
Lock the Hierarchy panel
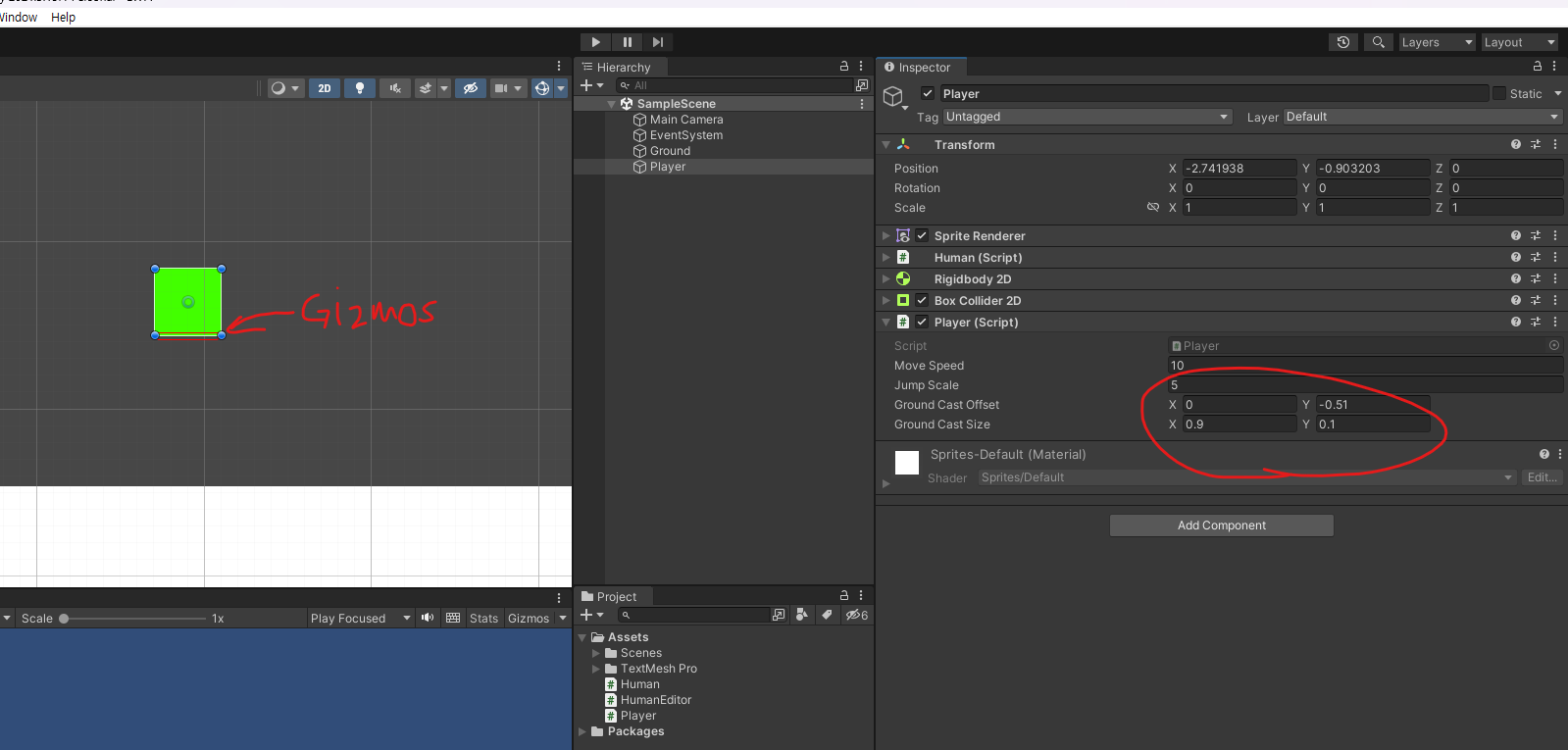pos(844,66)
